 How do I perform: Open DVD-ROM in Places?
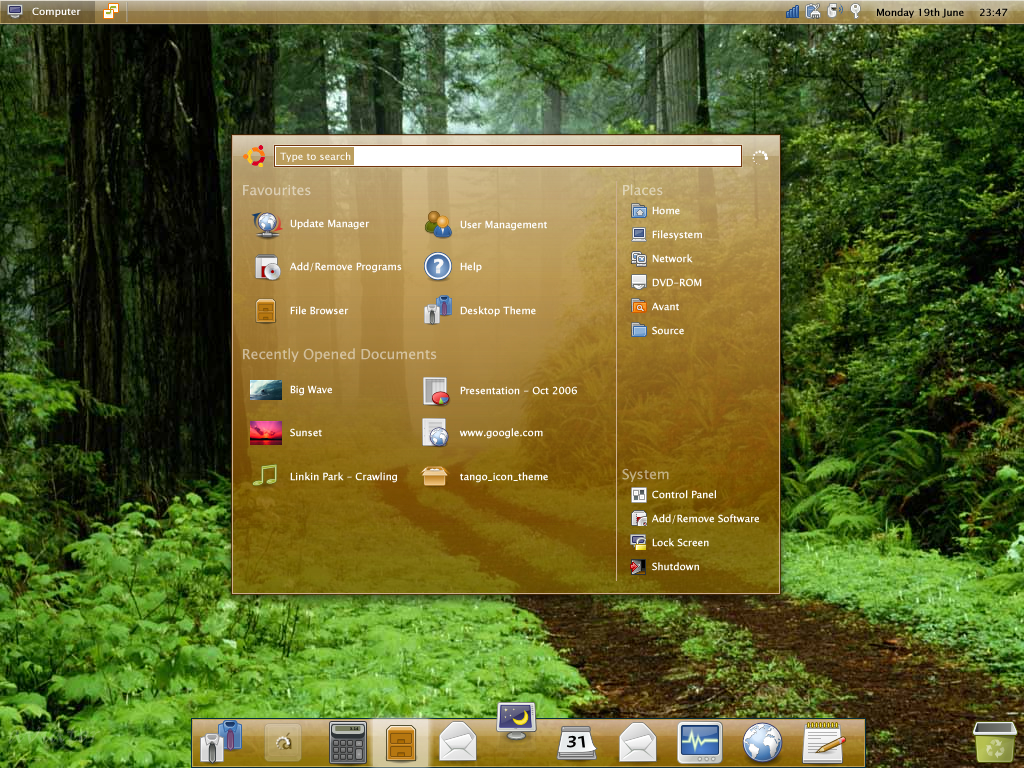(x=666, y=283)
